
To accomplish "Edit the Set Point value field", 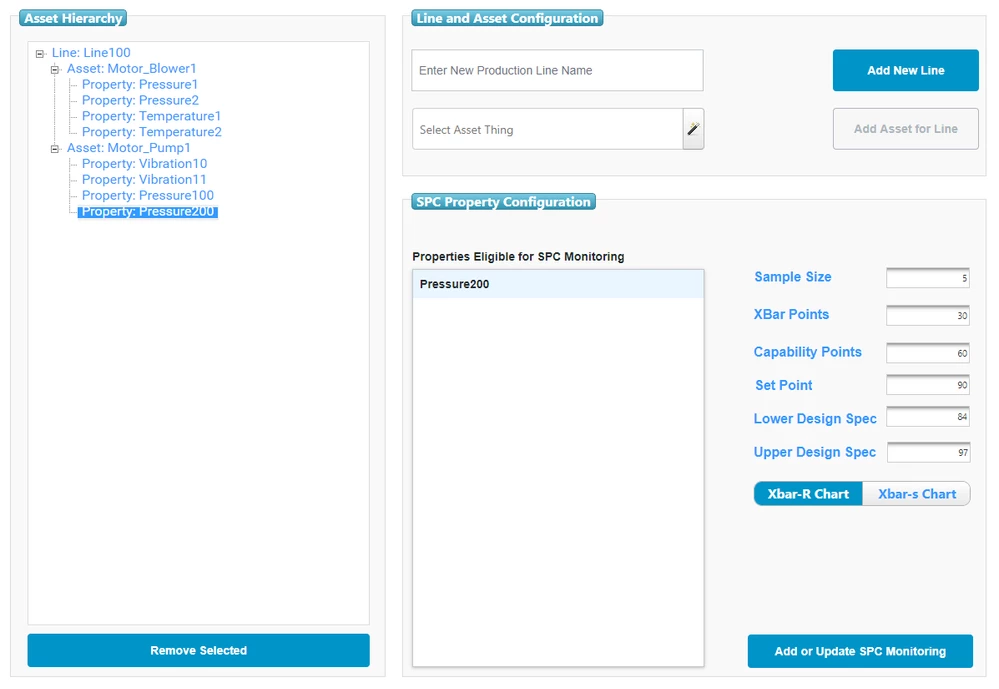I will (928, 385).
